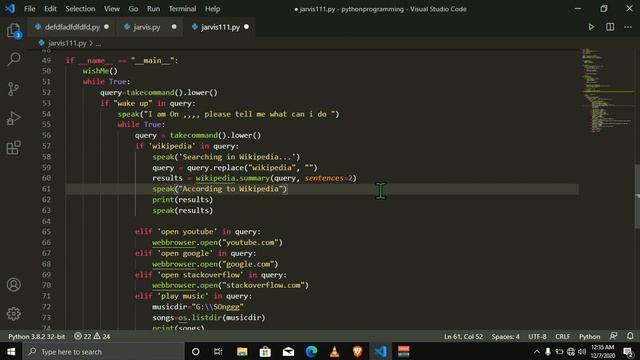Change the Python language mode
The width and height of the screenshot is (640, 360).
[x=589, y=336]
